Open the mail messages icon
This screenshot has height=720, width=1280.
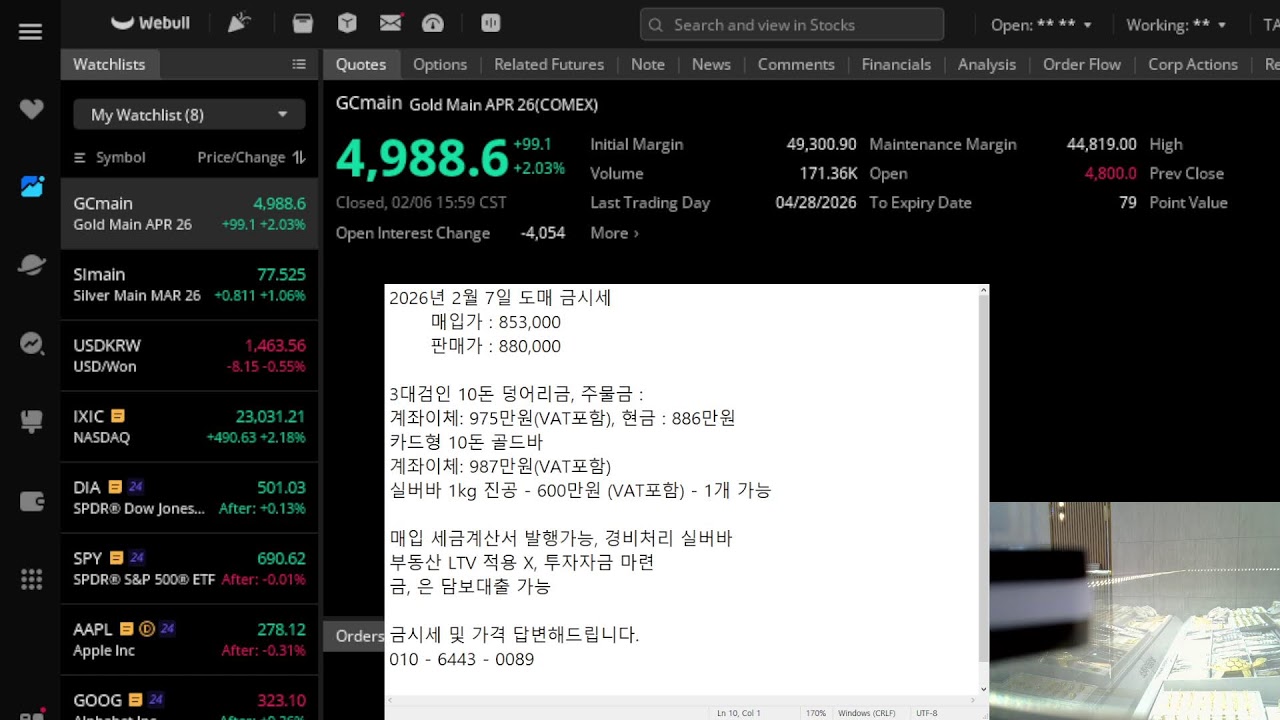[x=391, y=23]
